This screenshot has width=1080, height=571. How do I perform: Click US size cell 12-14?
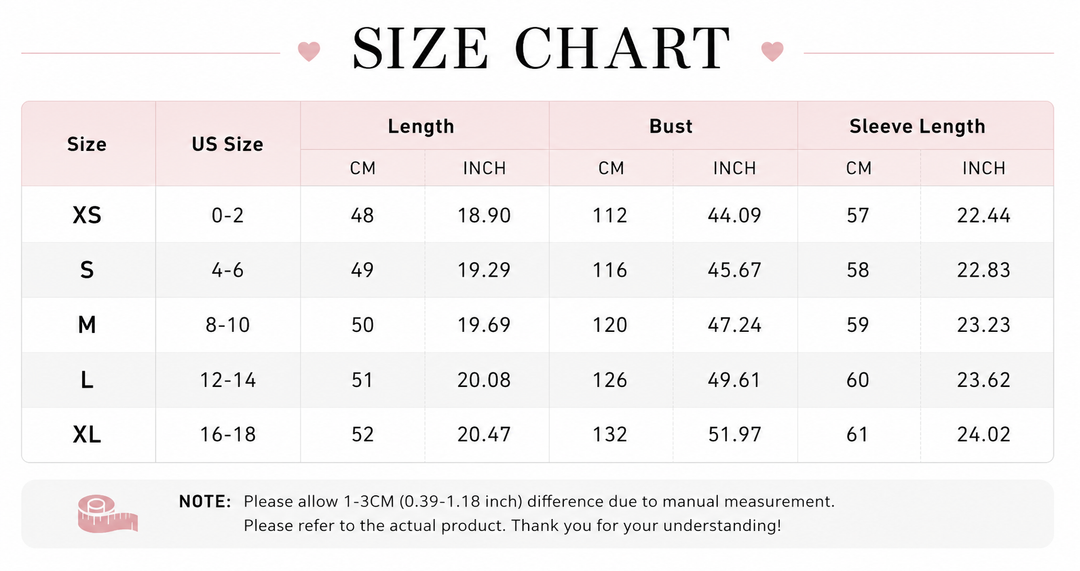(228, 380)
